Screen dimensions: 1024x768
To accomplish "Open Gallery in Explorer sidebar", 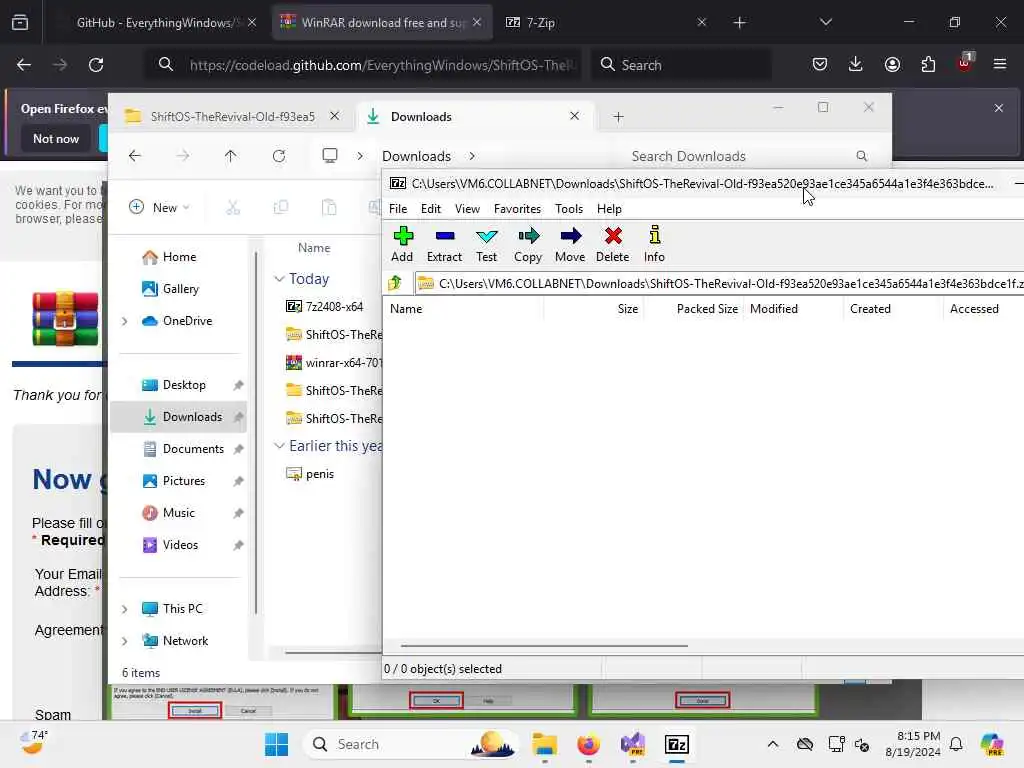I will 180,289.
